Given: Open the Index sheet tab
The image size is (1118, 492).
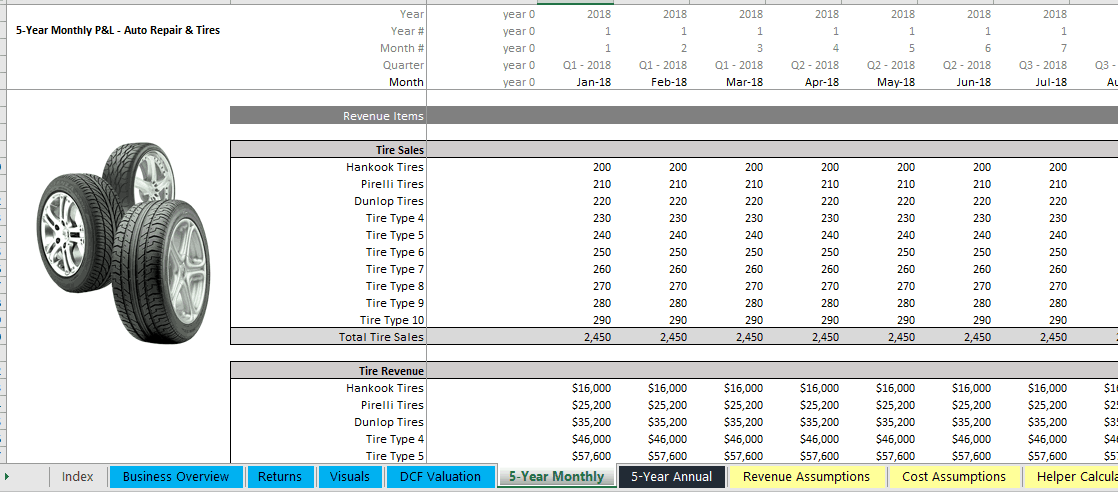Looking at the screenshot, I should coord(78,476).
